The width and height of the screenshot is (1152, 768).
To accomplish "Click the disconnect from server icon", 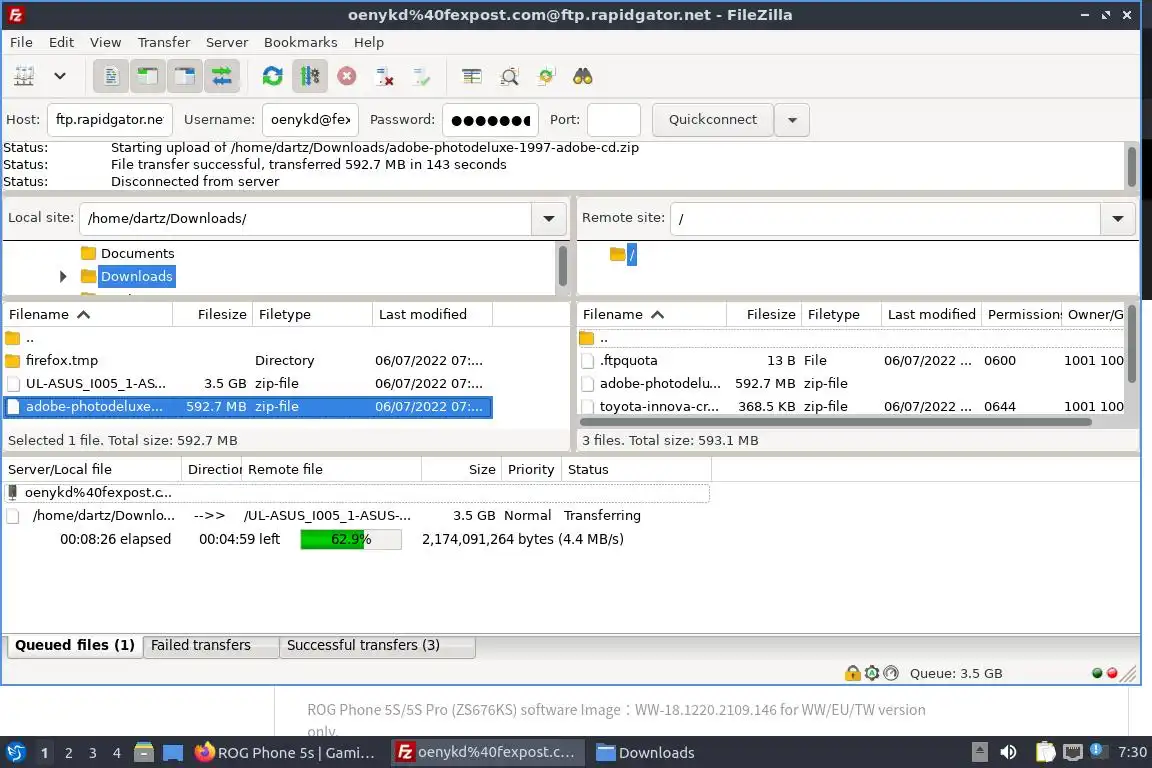I will (x=384, y=76).
